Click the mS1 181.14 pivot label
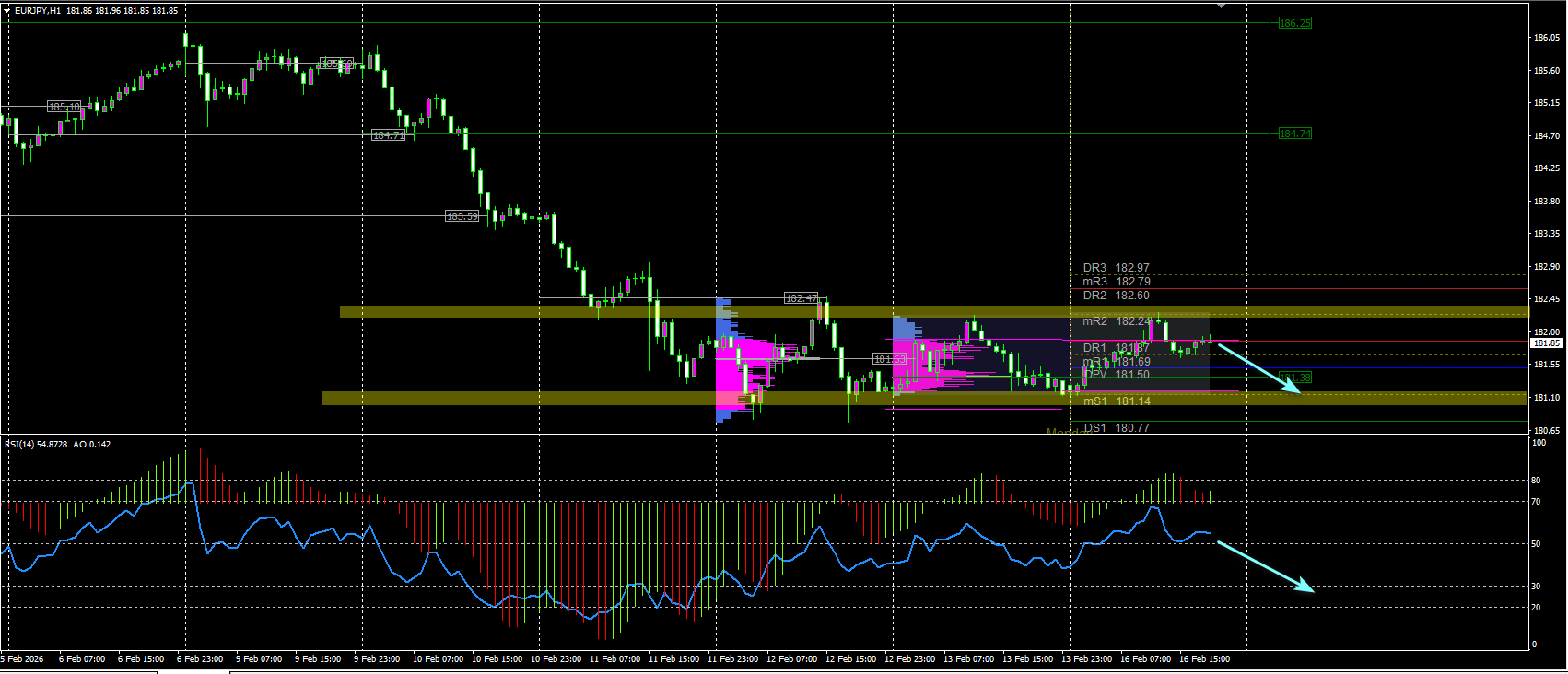Viewport: 1568px width, 674px height. coord(1116,401)
